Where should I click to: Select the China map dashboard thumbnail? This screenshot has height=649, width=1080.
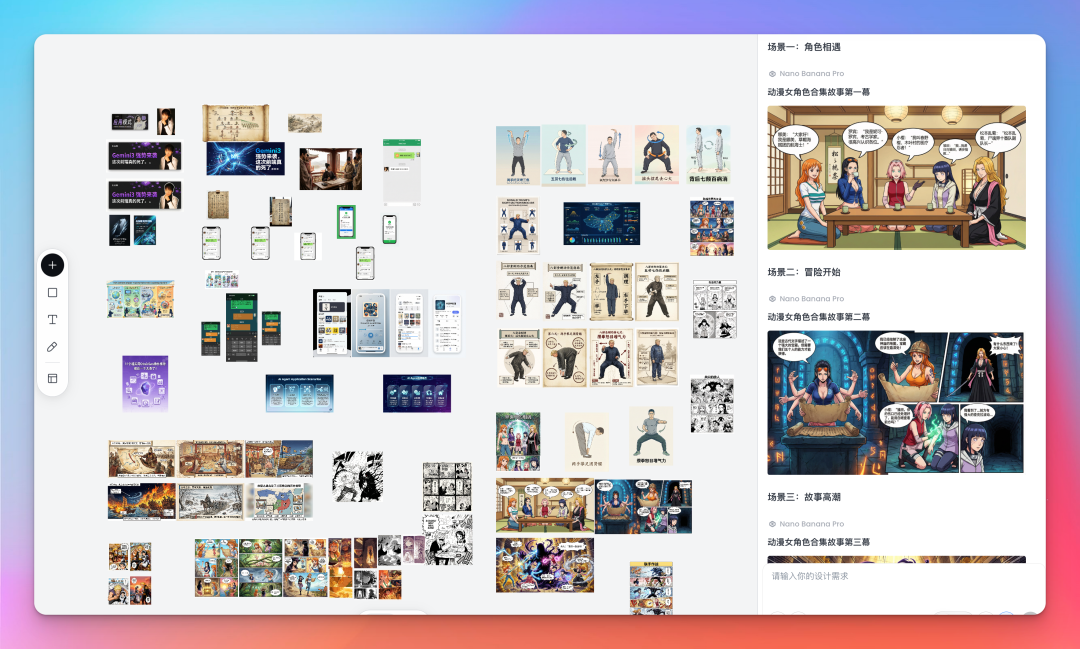click(601, 223)
